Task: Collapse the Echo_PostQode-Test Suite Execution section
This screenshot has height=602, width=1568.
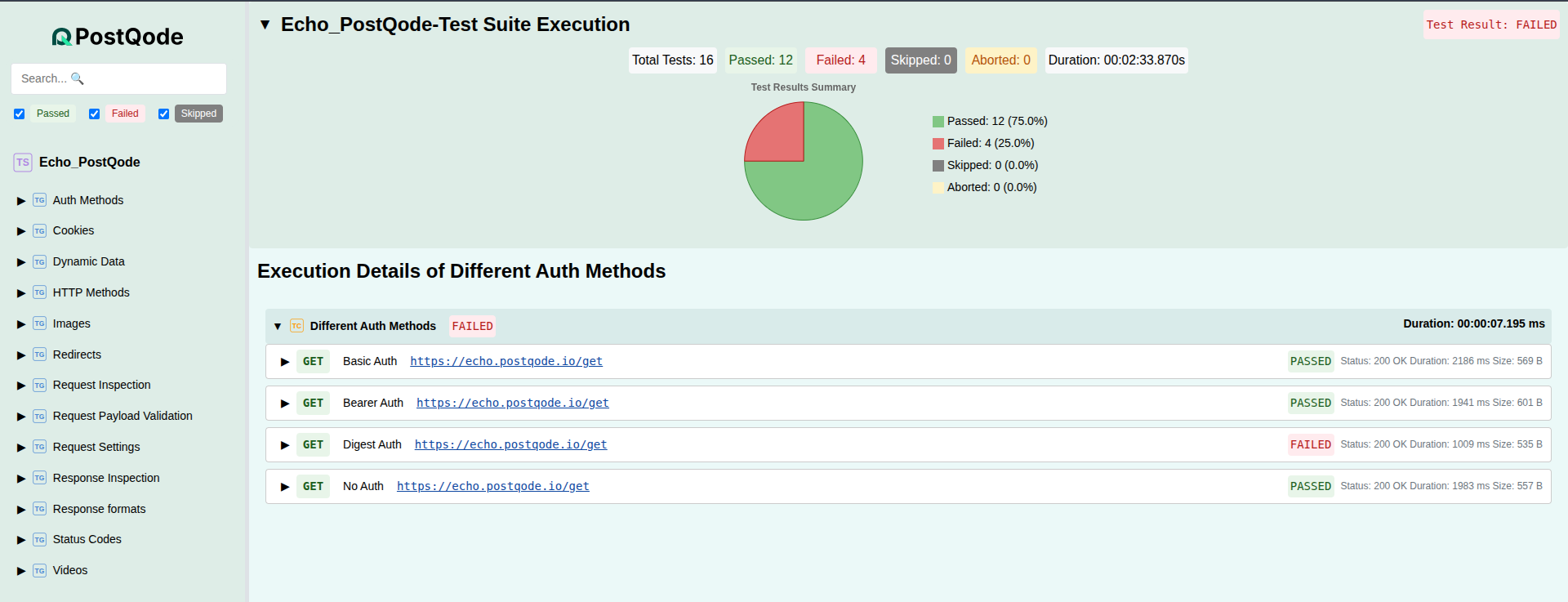Action: (x=265, y=25)
